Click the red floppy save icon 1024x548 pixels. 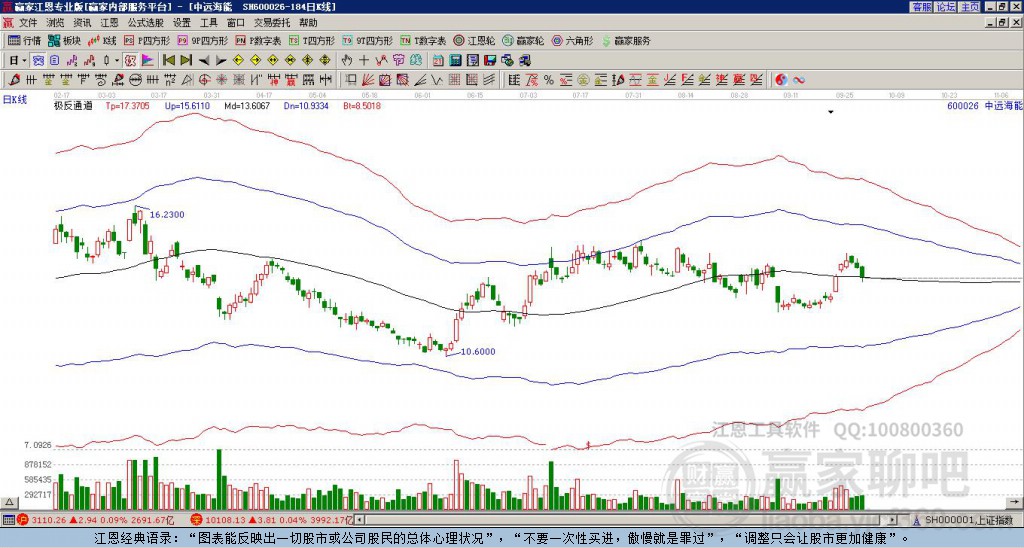(490, 61)
